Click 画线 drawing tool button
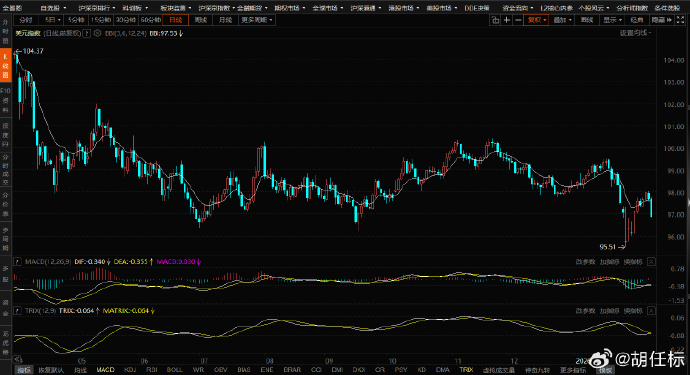This screenshot has height=375, width=690. click(x=587, y=20)
